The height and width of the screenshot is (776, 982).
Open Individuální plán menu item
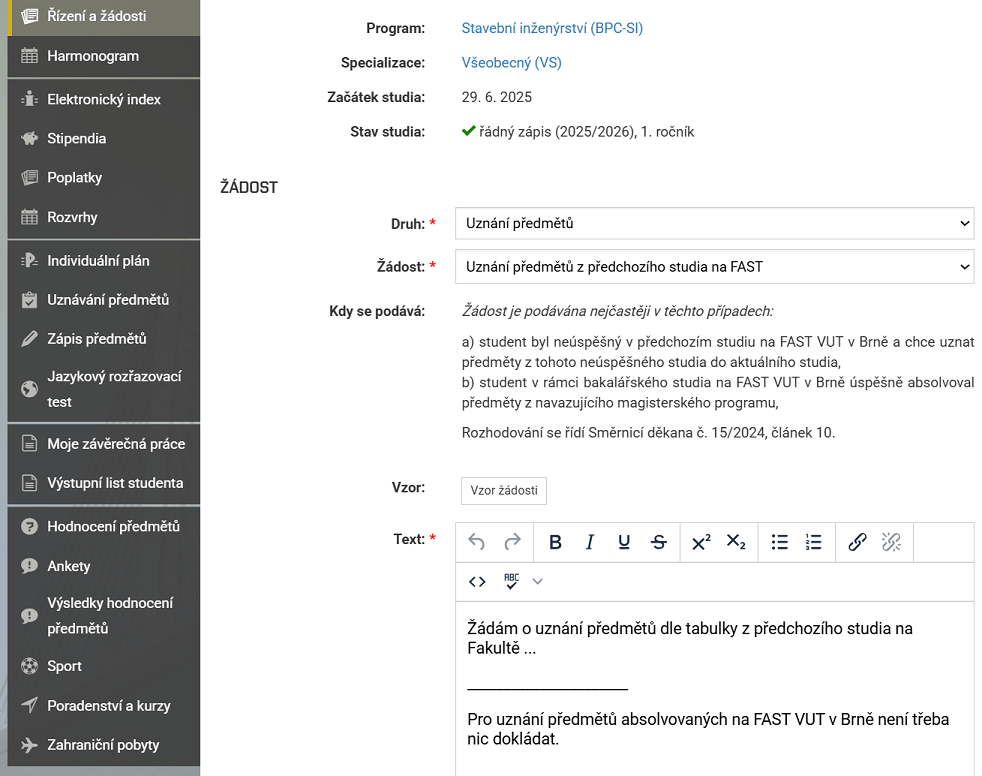[104, 261]
